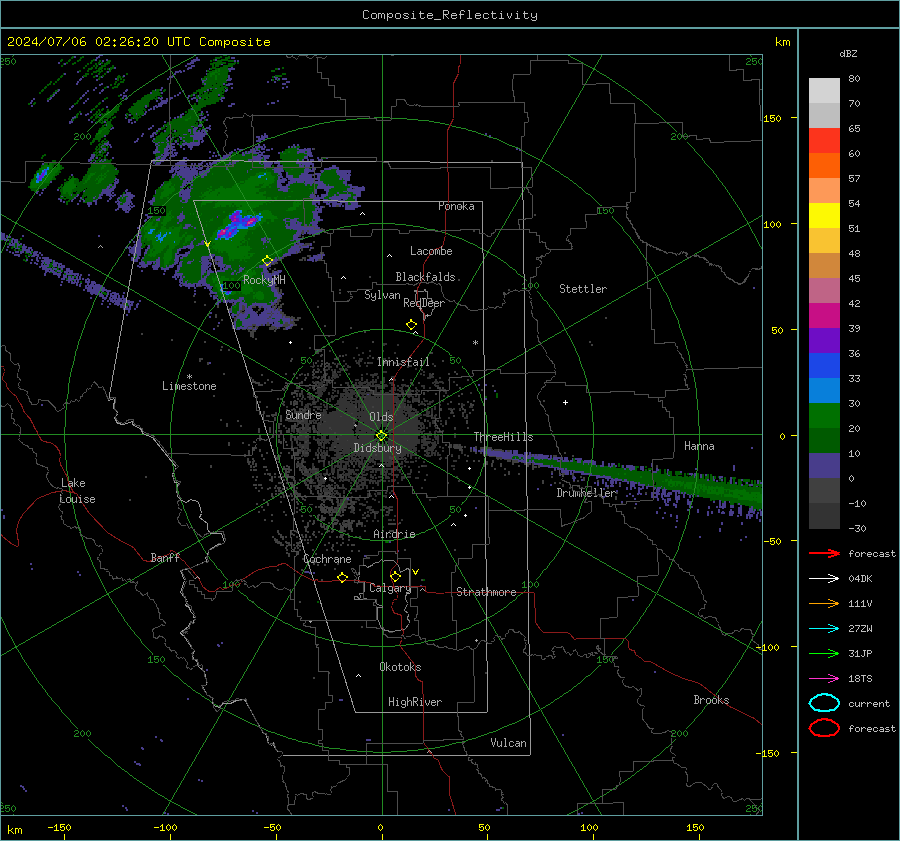Click the yellow diamond marker below Cochrane
Image resolution: width=900 pixels, height=841 pixels.
(x=343, y=578)
